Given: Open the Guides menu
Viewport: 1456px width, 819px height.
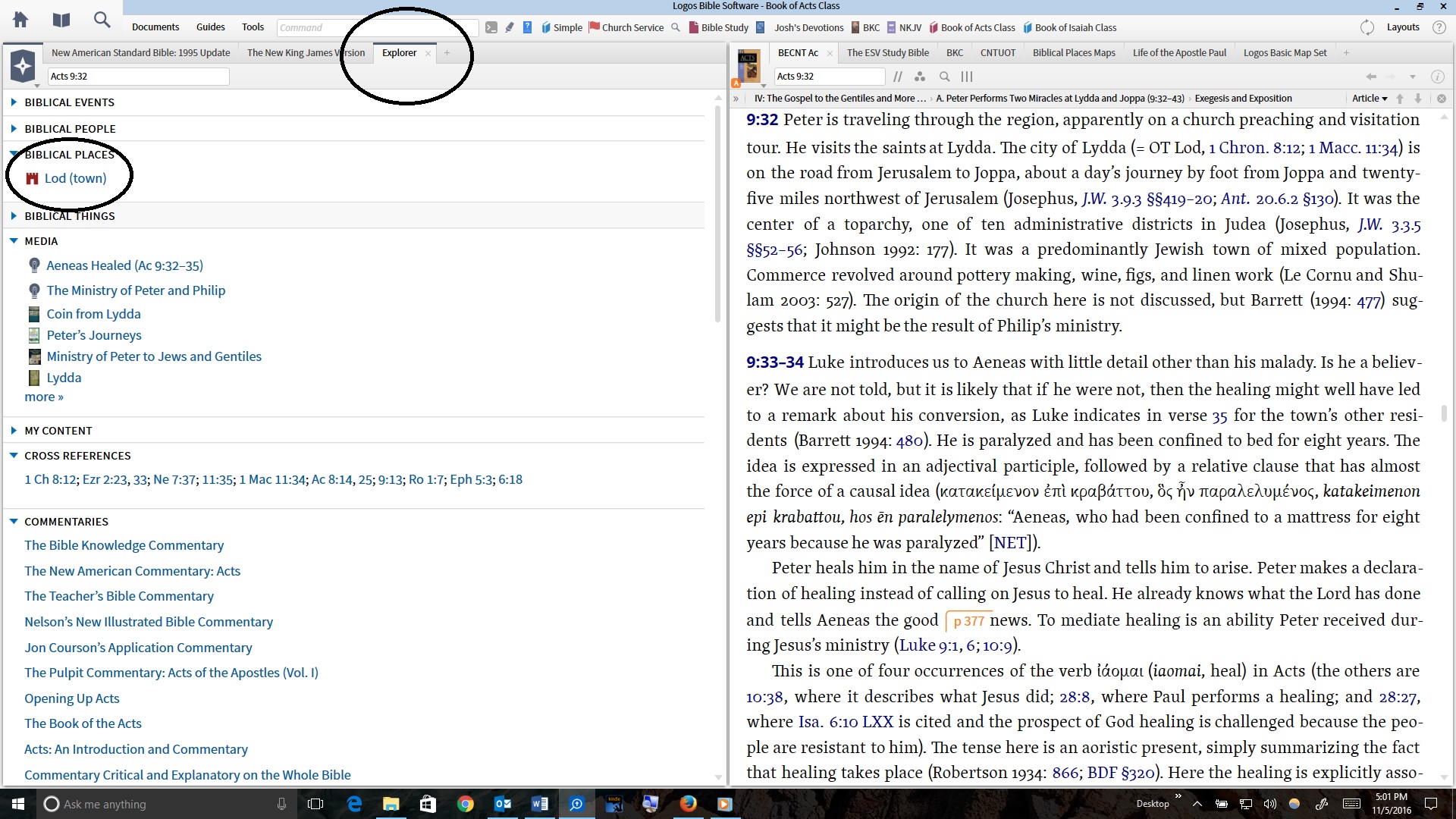Looking at the screenshot, I should coord(210,27).
